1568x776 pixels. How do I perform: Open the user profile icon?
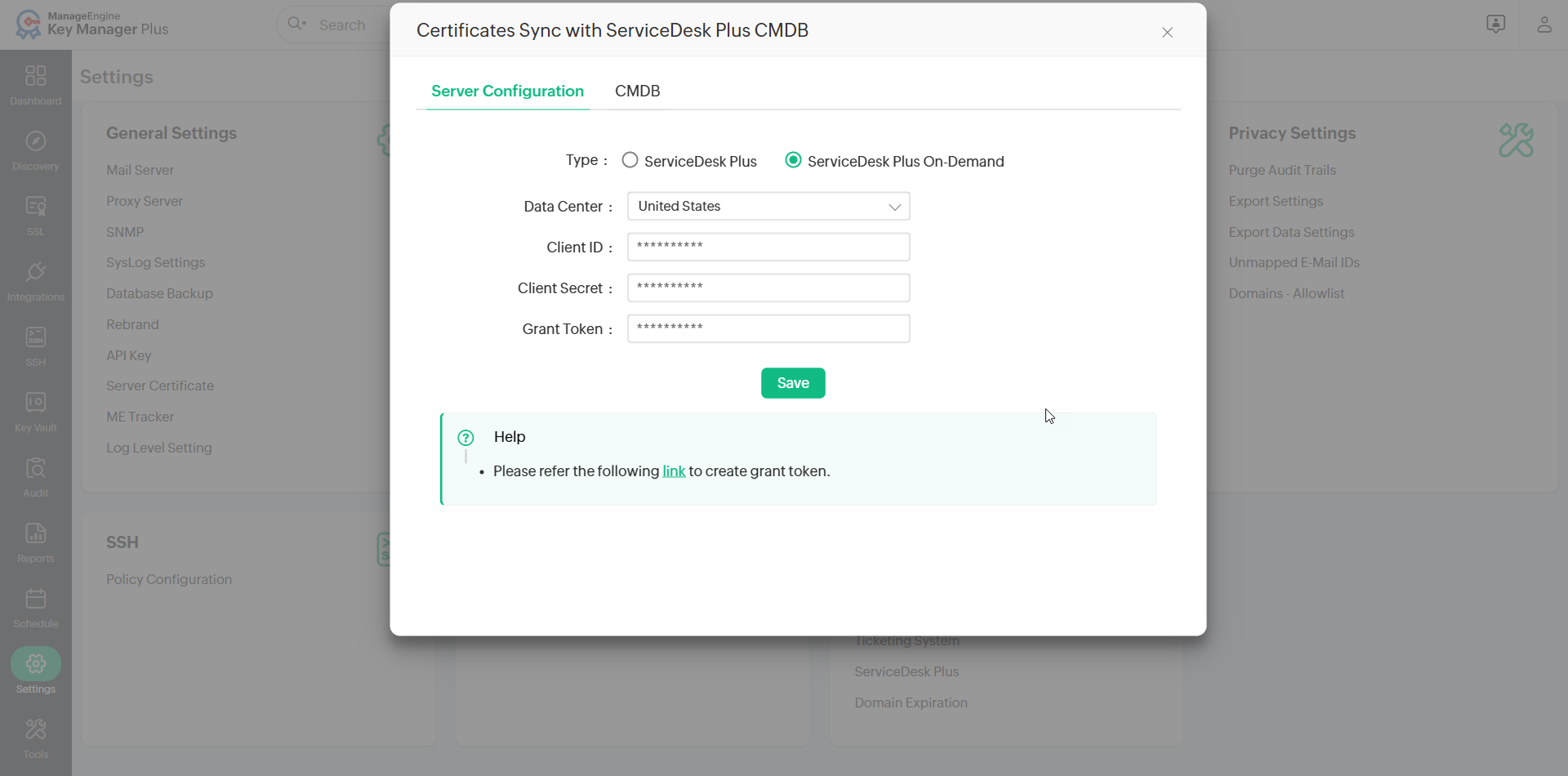point(1543,25)
